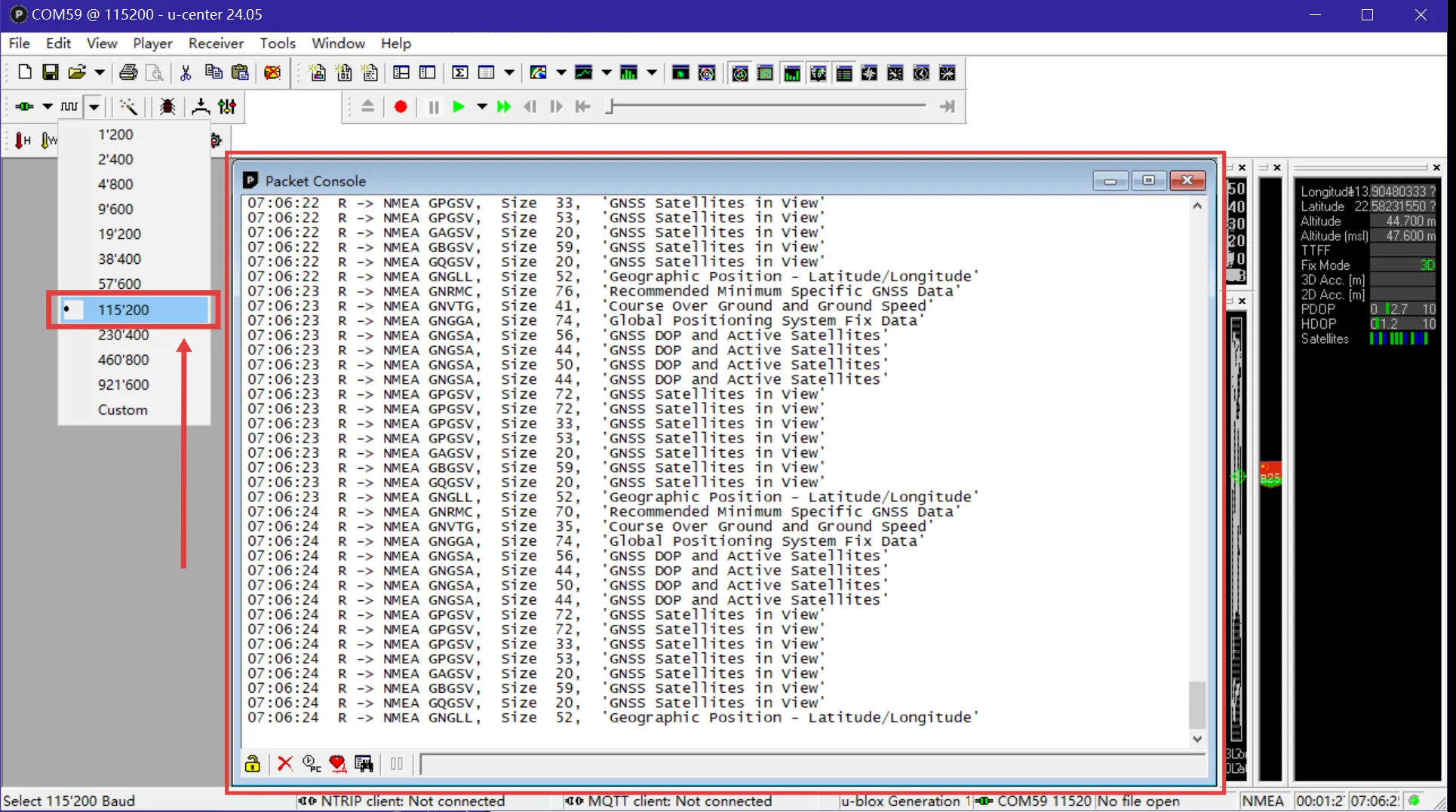Select the 921'600 baud rate option
This screenshot has height=812, width=1456.
click(x=123, y=385)
